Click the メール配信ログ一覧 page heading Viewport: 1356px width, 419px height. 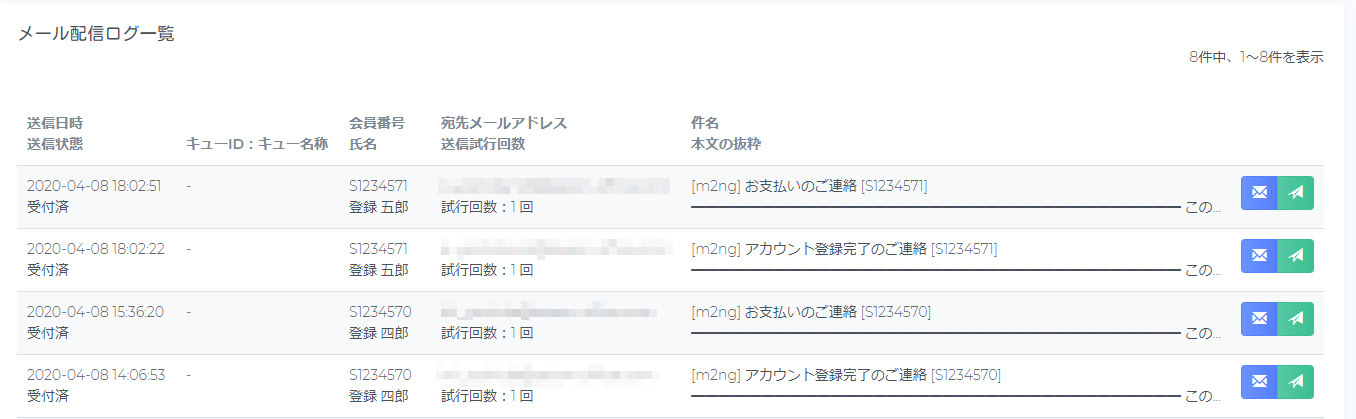click(96, 34)
